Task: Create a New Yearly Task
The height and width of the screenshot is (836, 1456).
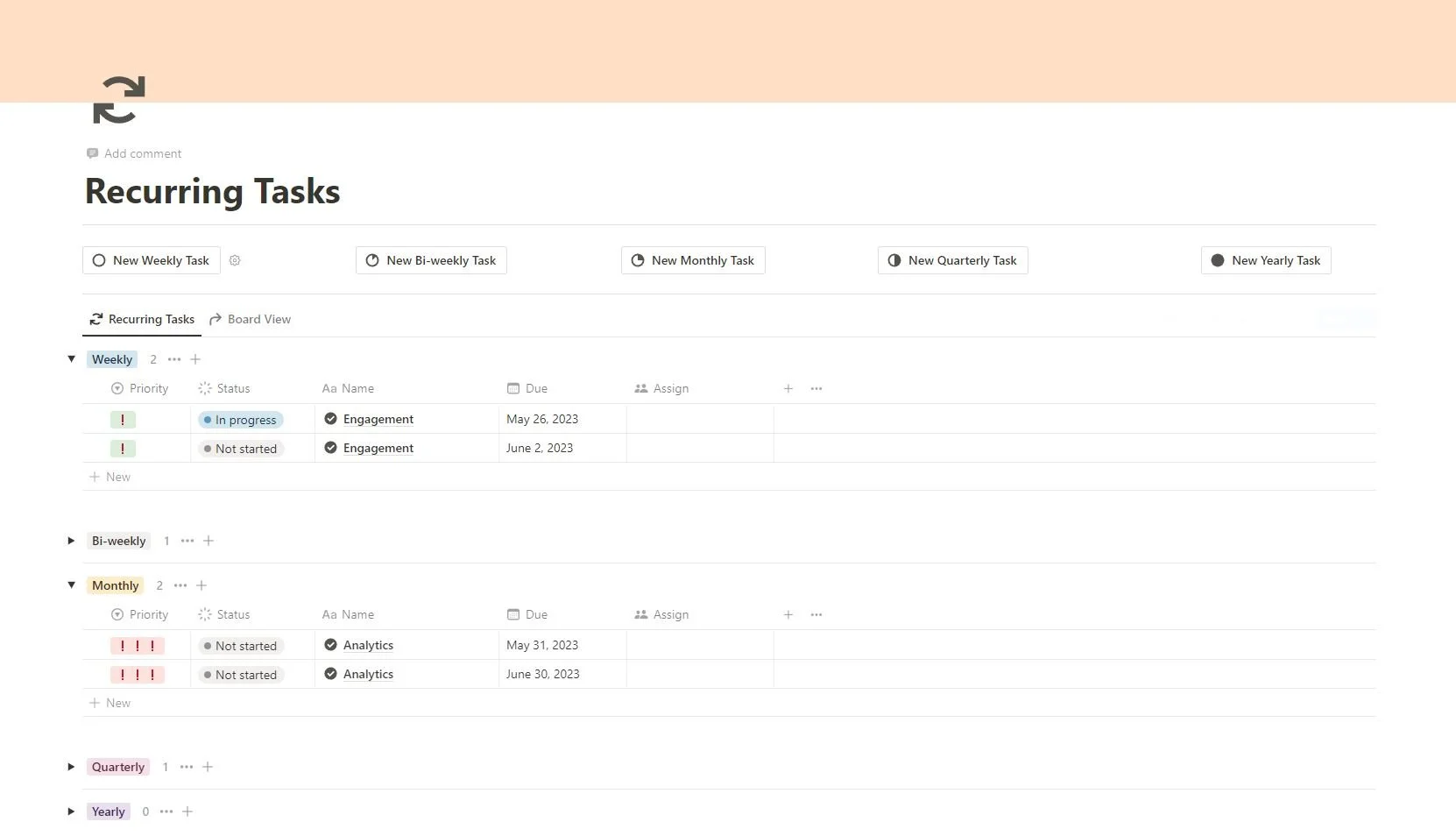Action: click(x=1266, y=260)
